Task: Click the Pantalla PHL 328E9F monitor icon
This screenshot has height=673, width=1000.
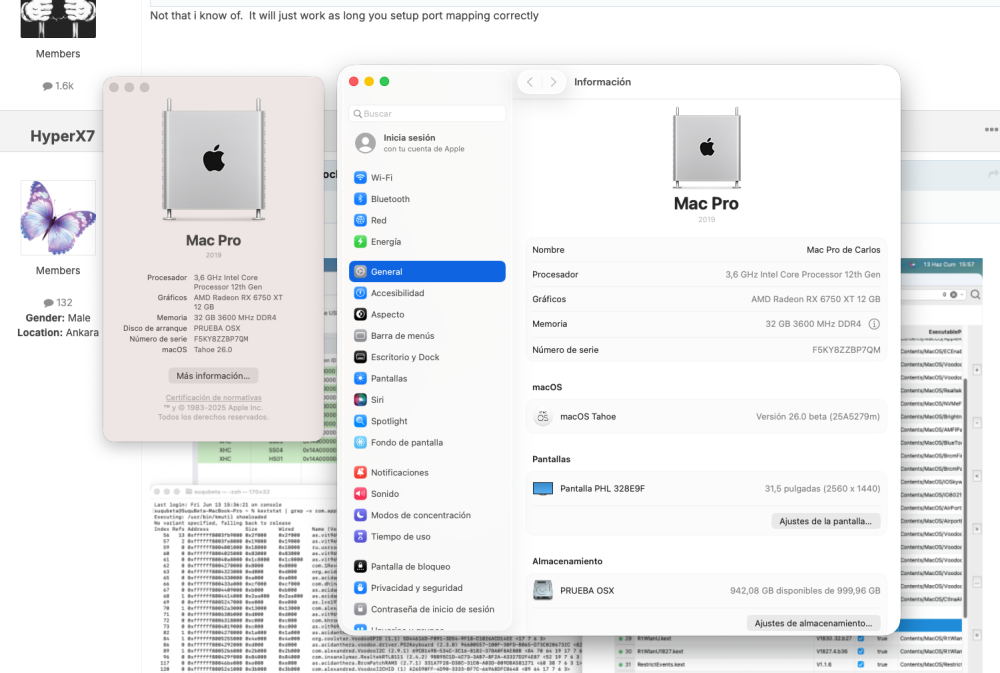Action: [x=543, y=489]
